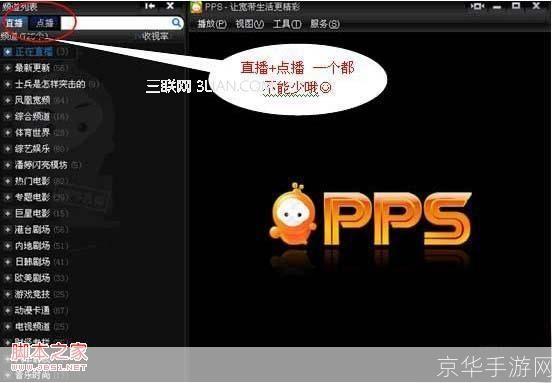Image resolution: width=552 pixels, height=383 pixels.
Task: Select the 港台剧场 row
Action: click(x=92, y=230)
